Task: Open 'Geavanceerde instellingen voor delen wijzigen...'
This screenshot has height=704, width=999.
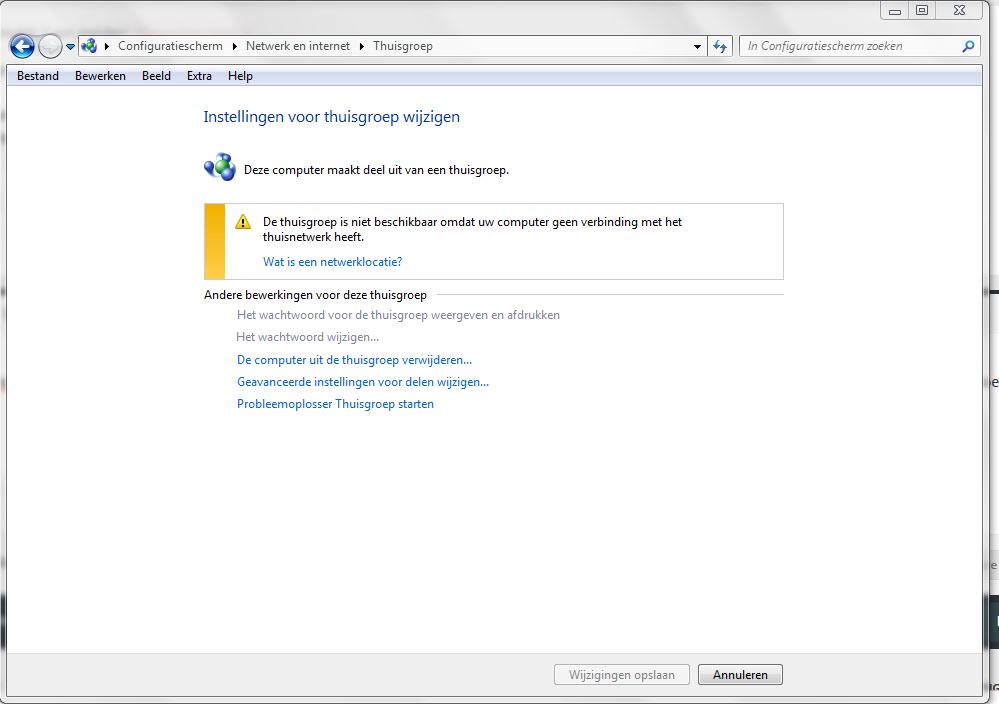Action: (363, 382)
